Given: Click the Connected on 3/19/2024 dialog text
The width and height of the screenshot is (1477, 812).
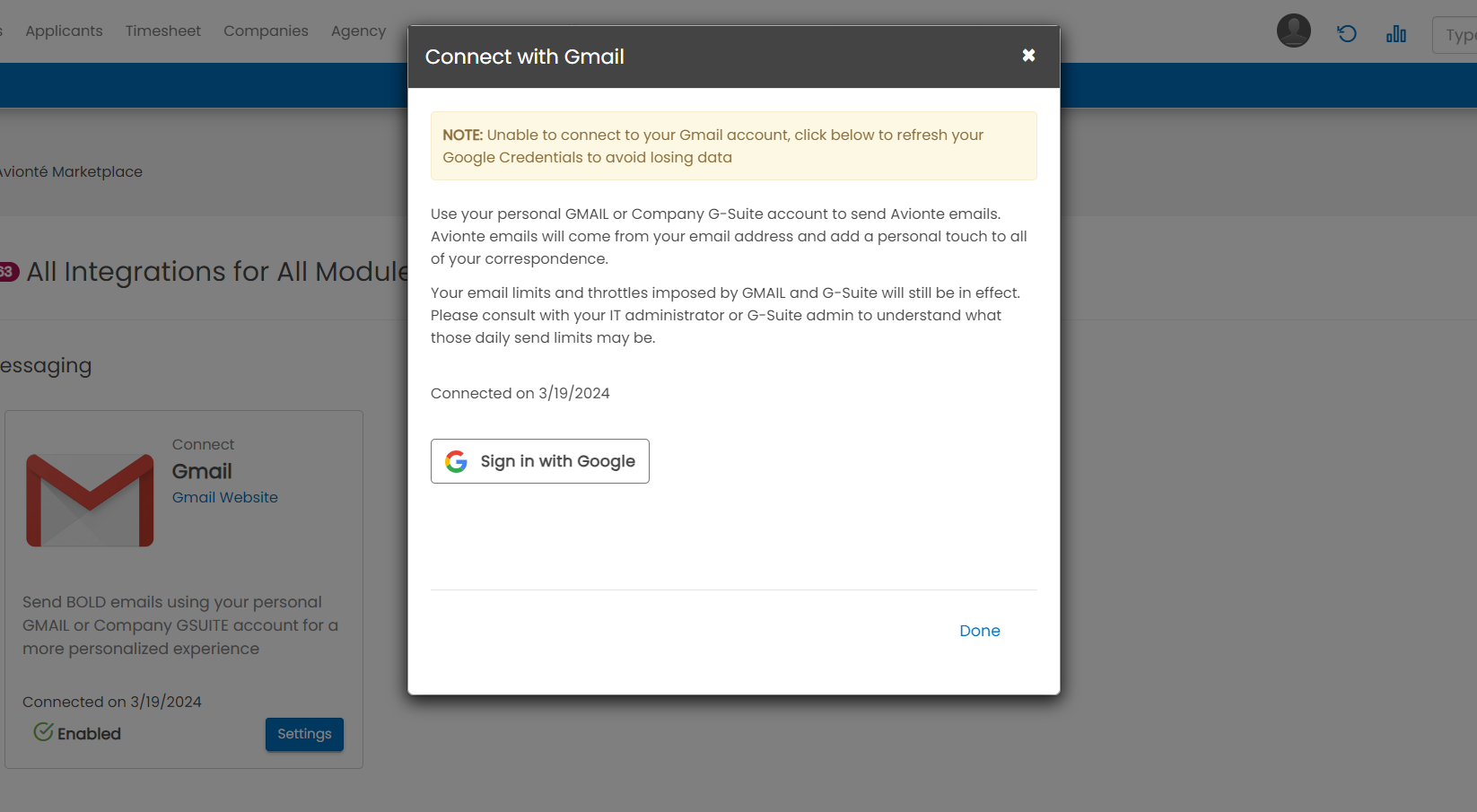Looking at the screenshot, I should coord(520,393).
